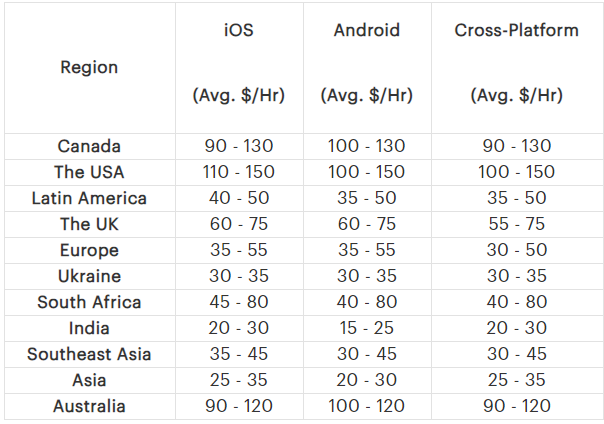The height and width of the screenshot is (424, 604).
Task: Select the South Africa row label
Action: click(x=89, y=302)
